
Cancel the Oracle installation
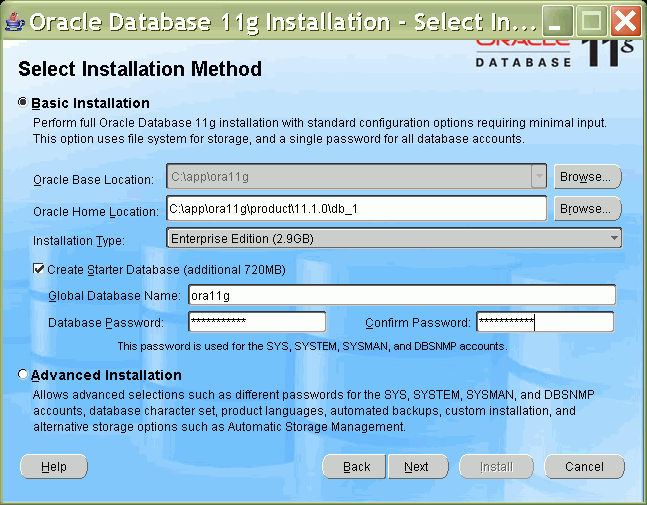coord(584,467)
